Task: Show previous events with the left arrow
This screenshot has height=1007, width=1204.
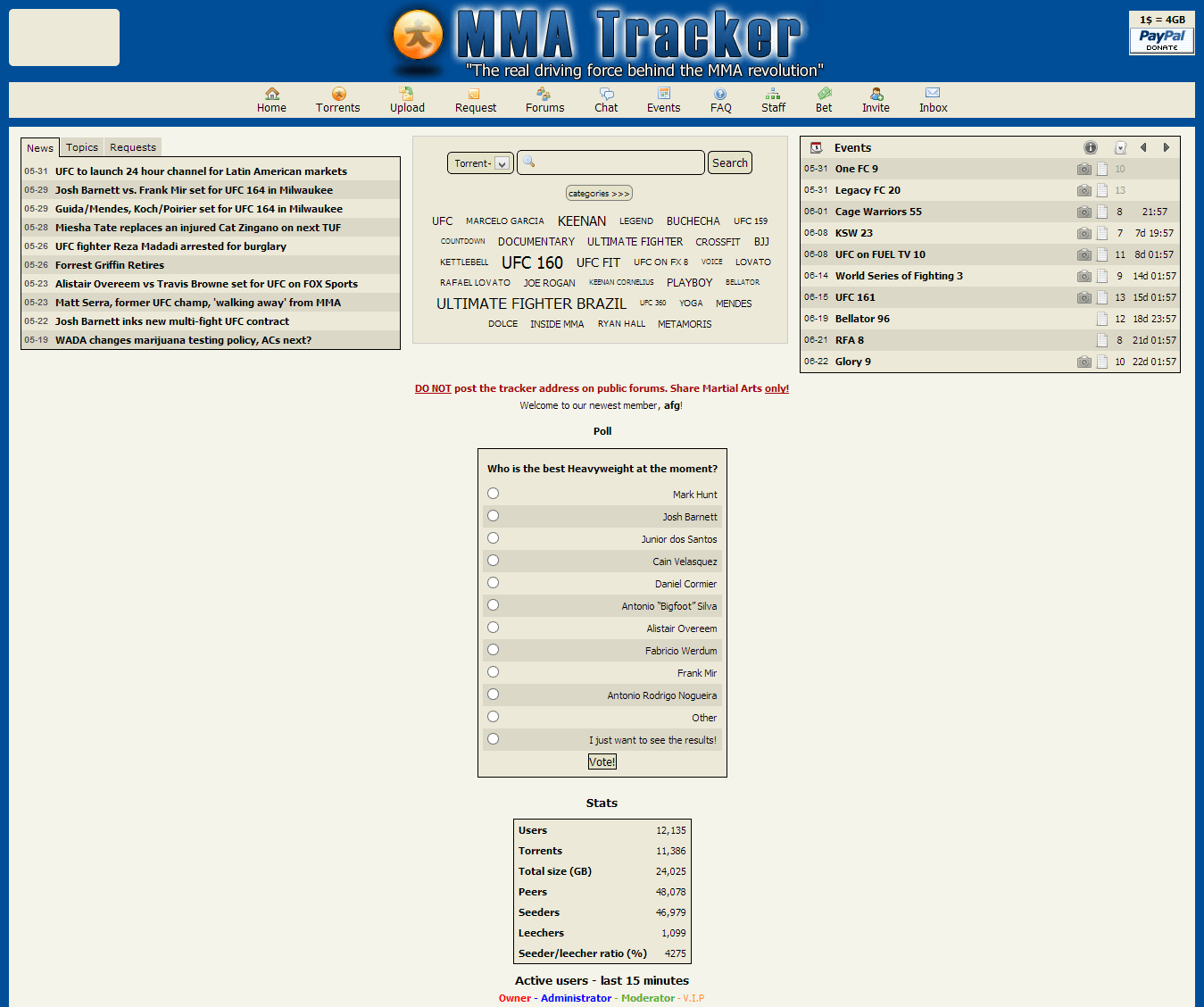Action: pyautogui.click(x=1143, y=147)
